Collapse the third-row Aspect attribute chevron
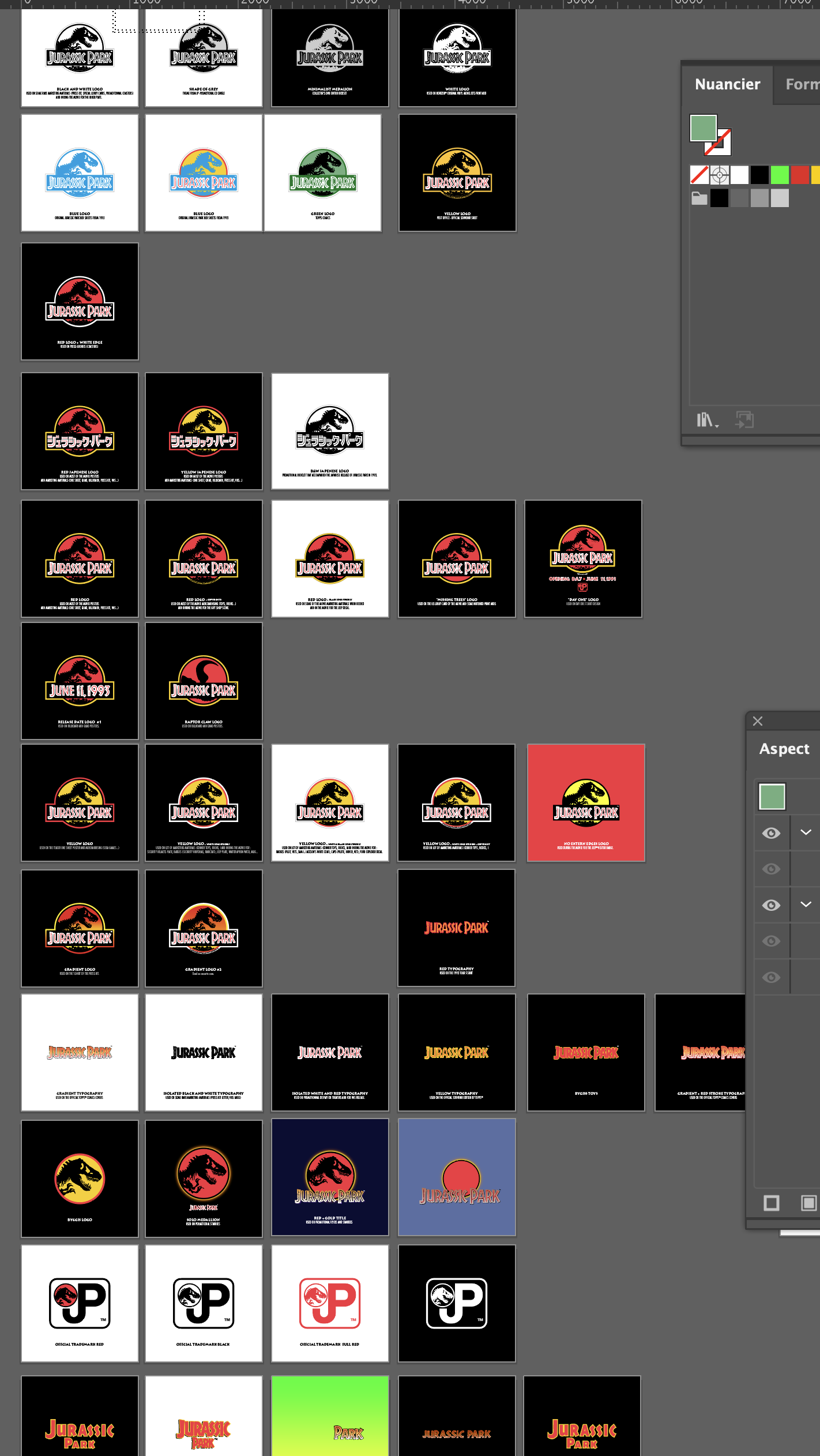This screenshot has width=820, height=1456. click(806, 904)
